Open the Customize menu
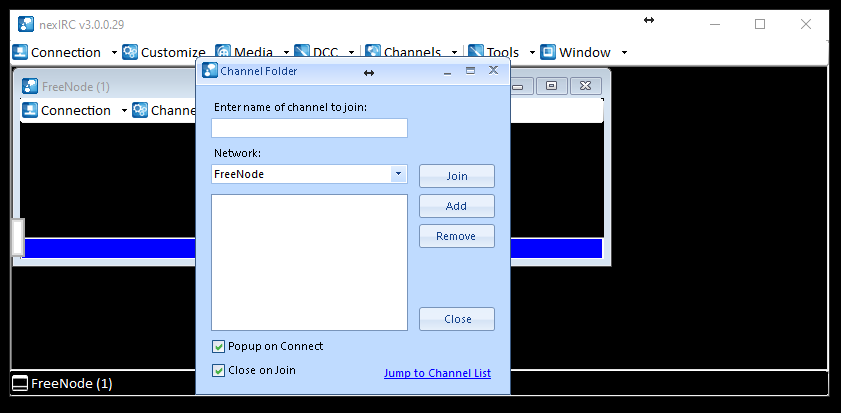The height and width of the screenshot is (413, 841). coord(173,53)
